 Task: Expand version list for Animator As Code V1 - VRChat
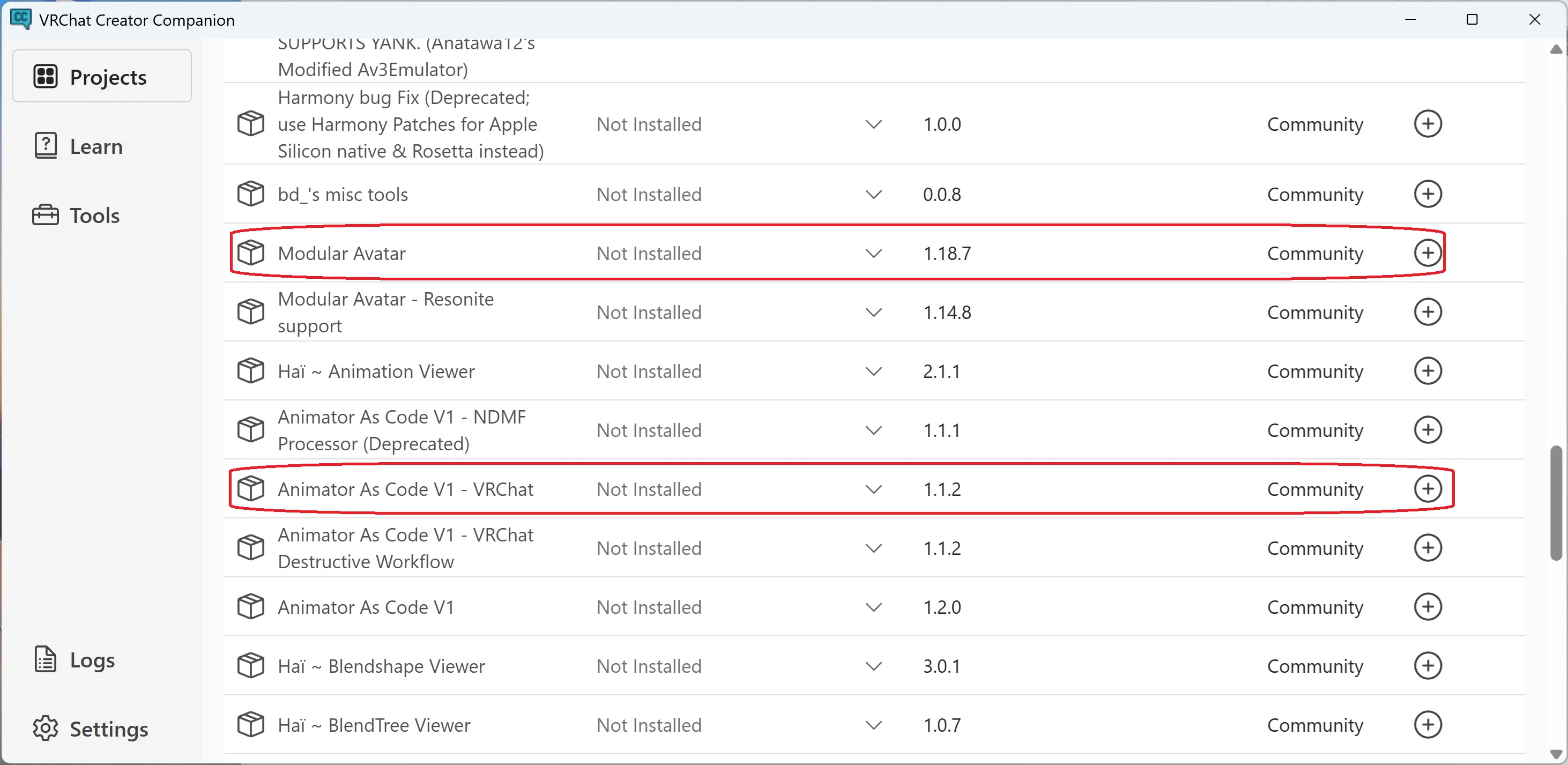coord(873,489)
